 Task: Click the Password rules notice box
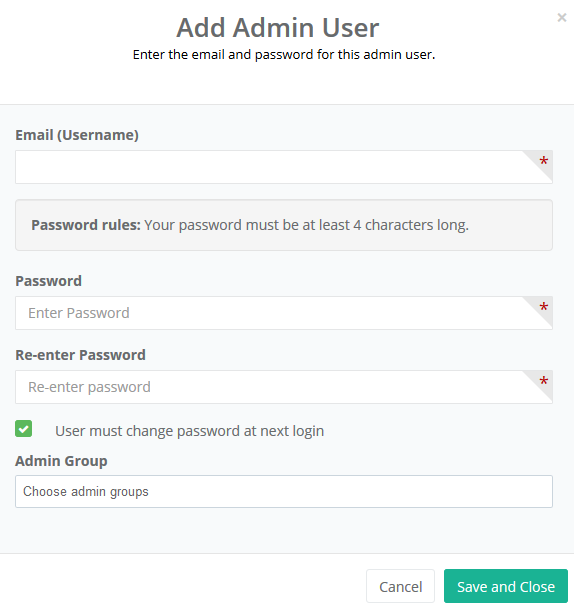284,225
